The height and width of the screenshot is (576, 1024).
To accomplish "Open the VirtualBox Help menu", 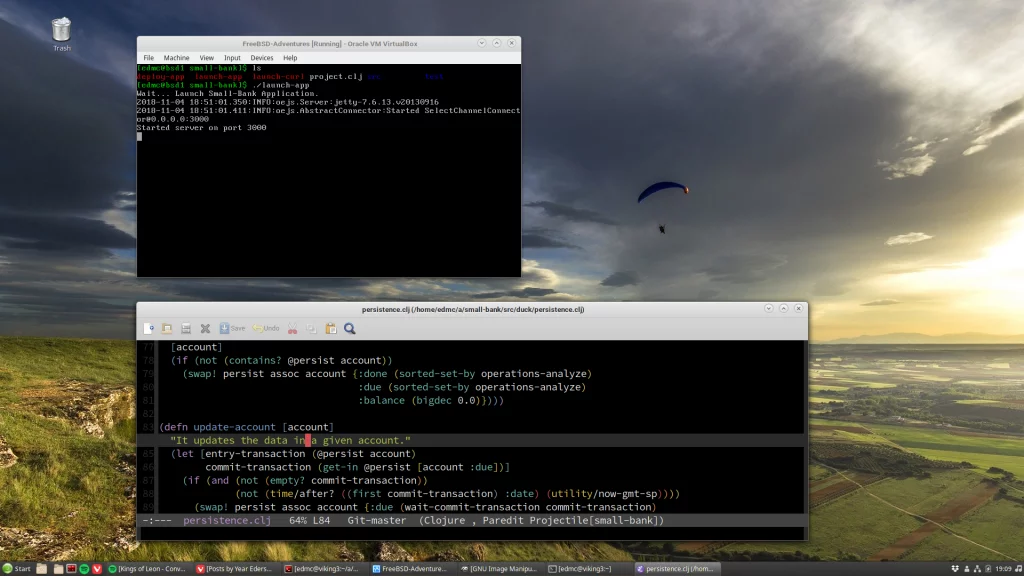I will pos(290,58).
